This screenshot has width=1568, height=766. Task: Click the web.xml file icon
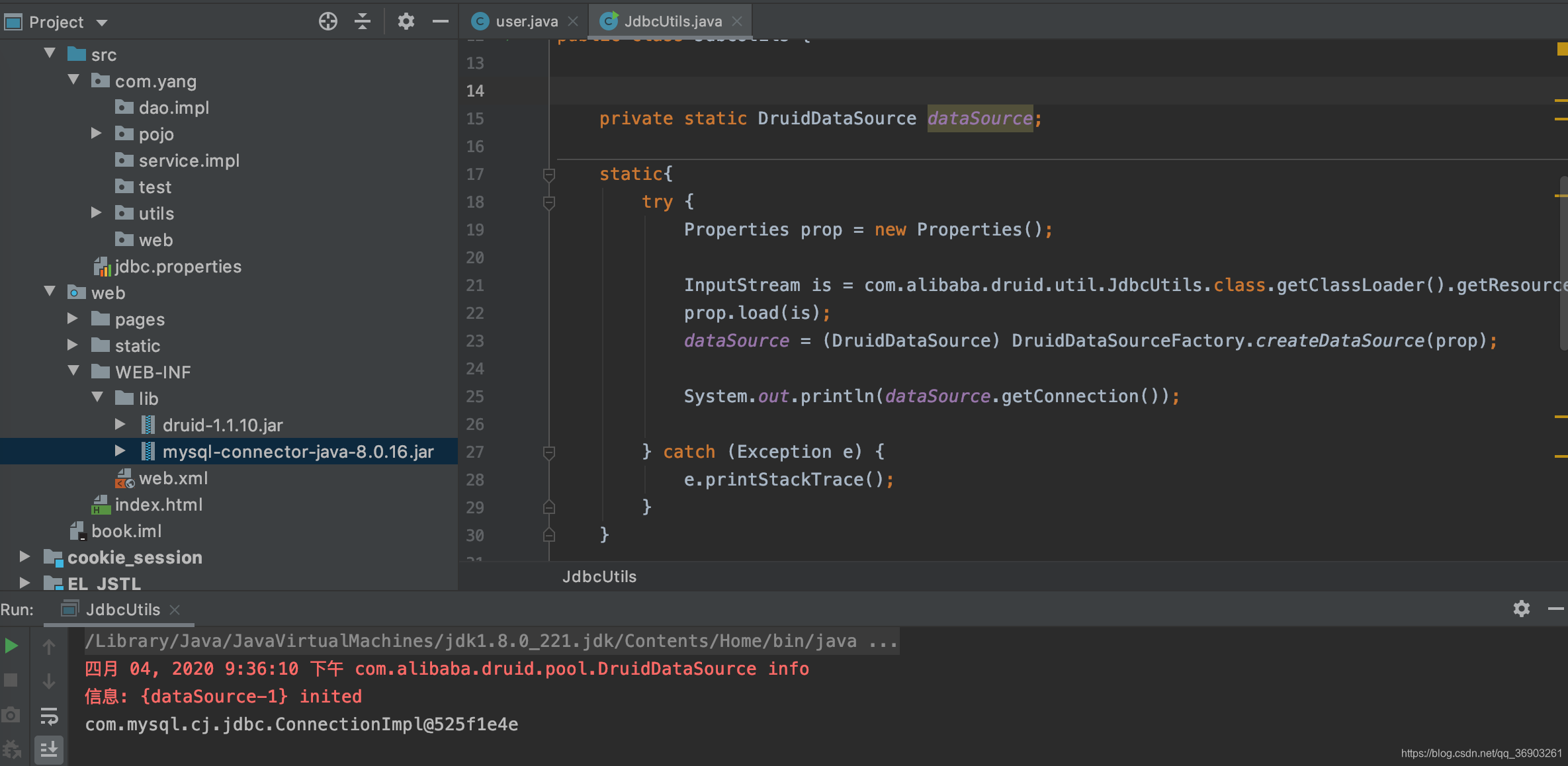tap(124, 478)
